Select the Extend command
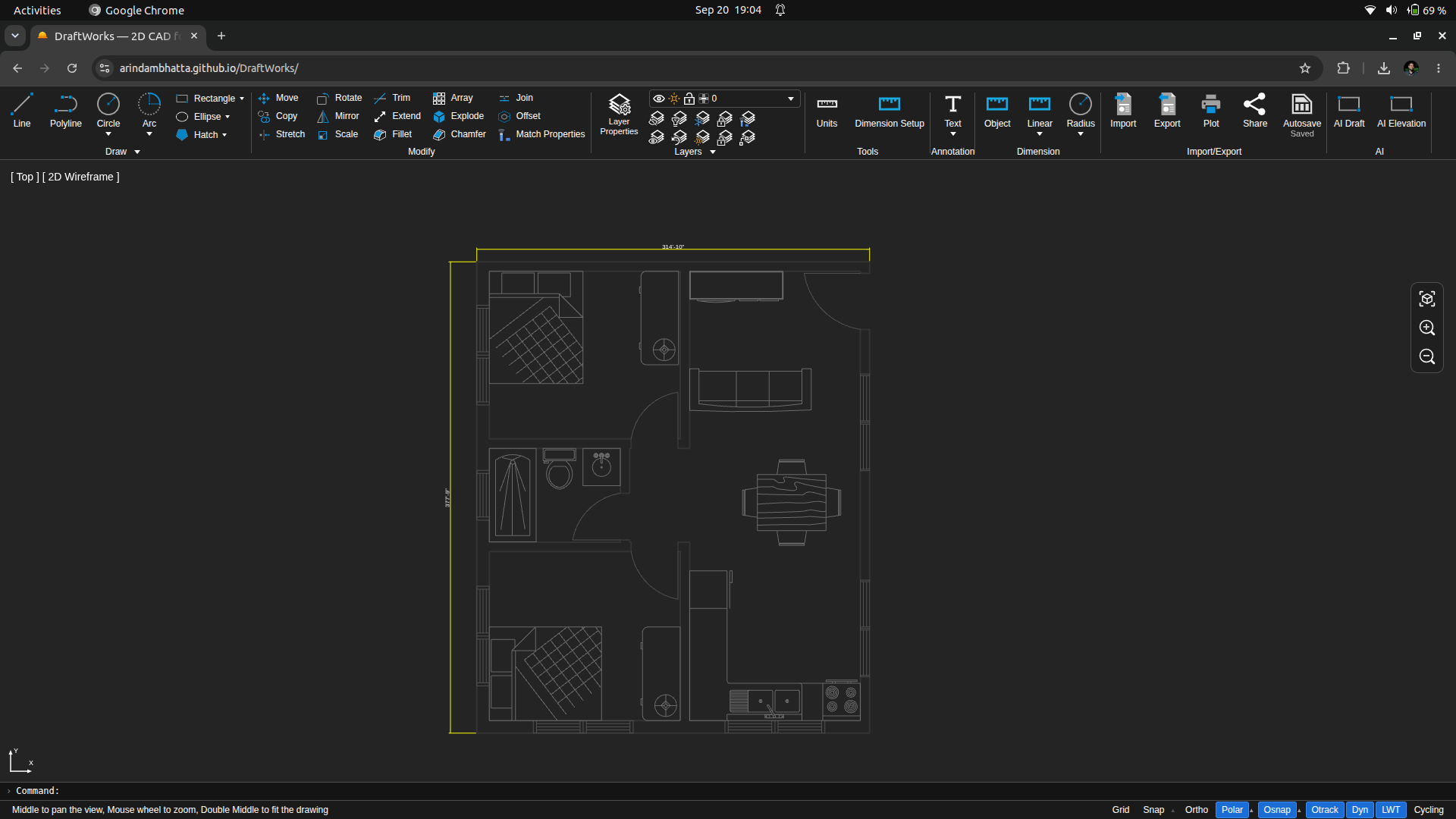1456x819 pixels. 397,116
